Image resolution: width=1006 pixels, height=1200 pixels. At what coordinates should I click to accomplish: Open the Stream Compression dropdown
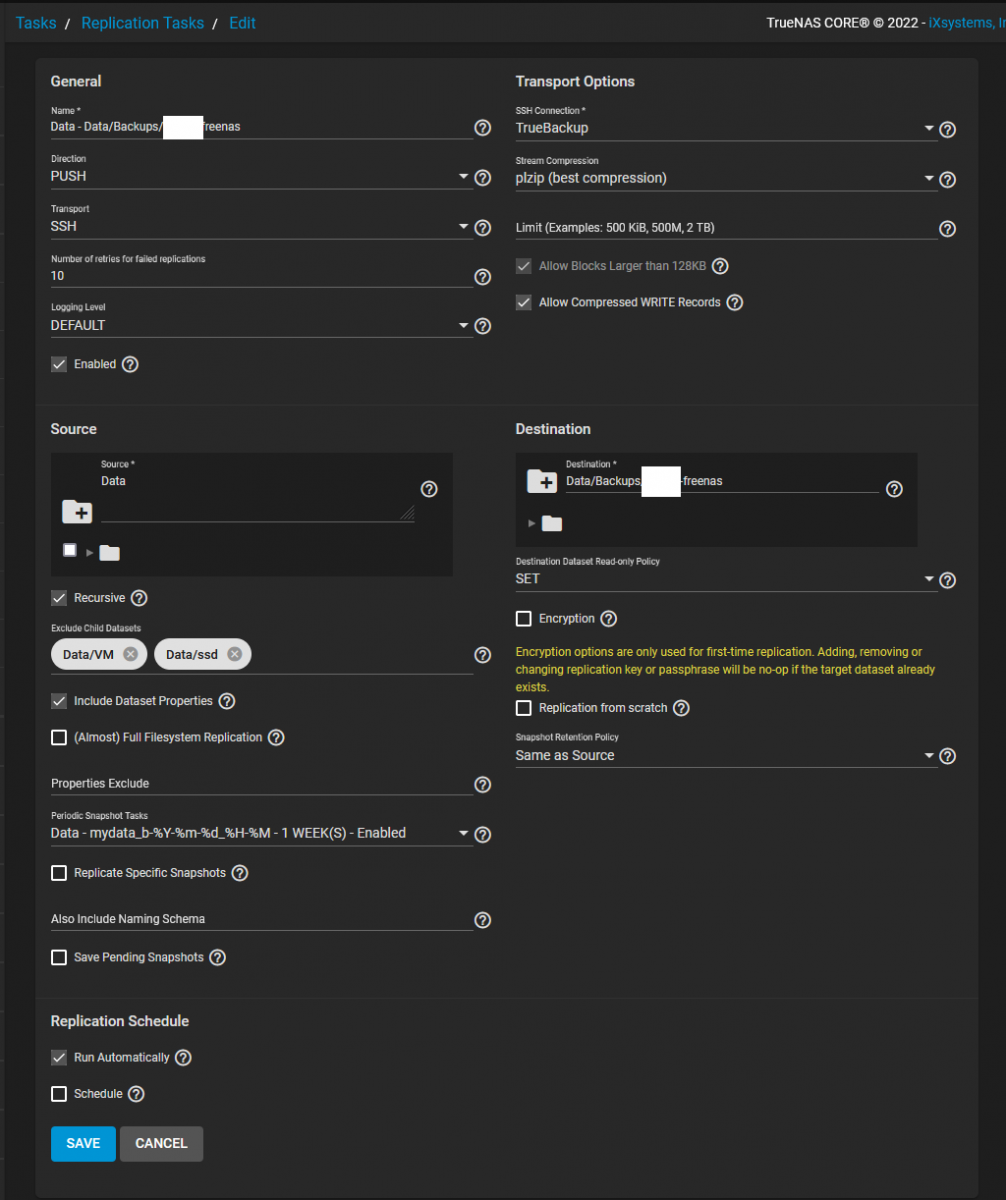click(x=725, y=179)
